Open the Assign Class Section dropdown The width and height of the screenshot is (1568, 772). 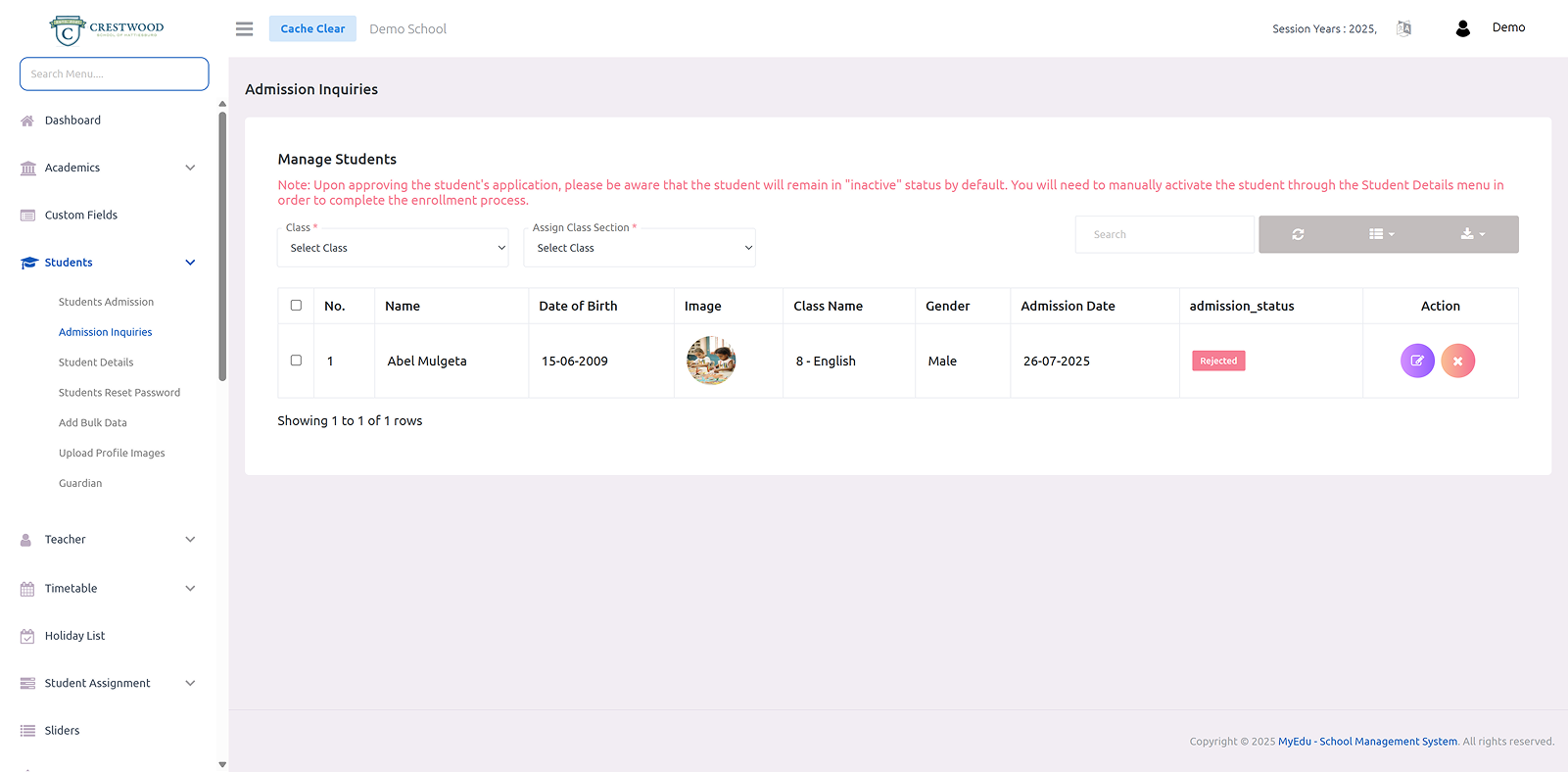click(640, 248)
